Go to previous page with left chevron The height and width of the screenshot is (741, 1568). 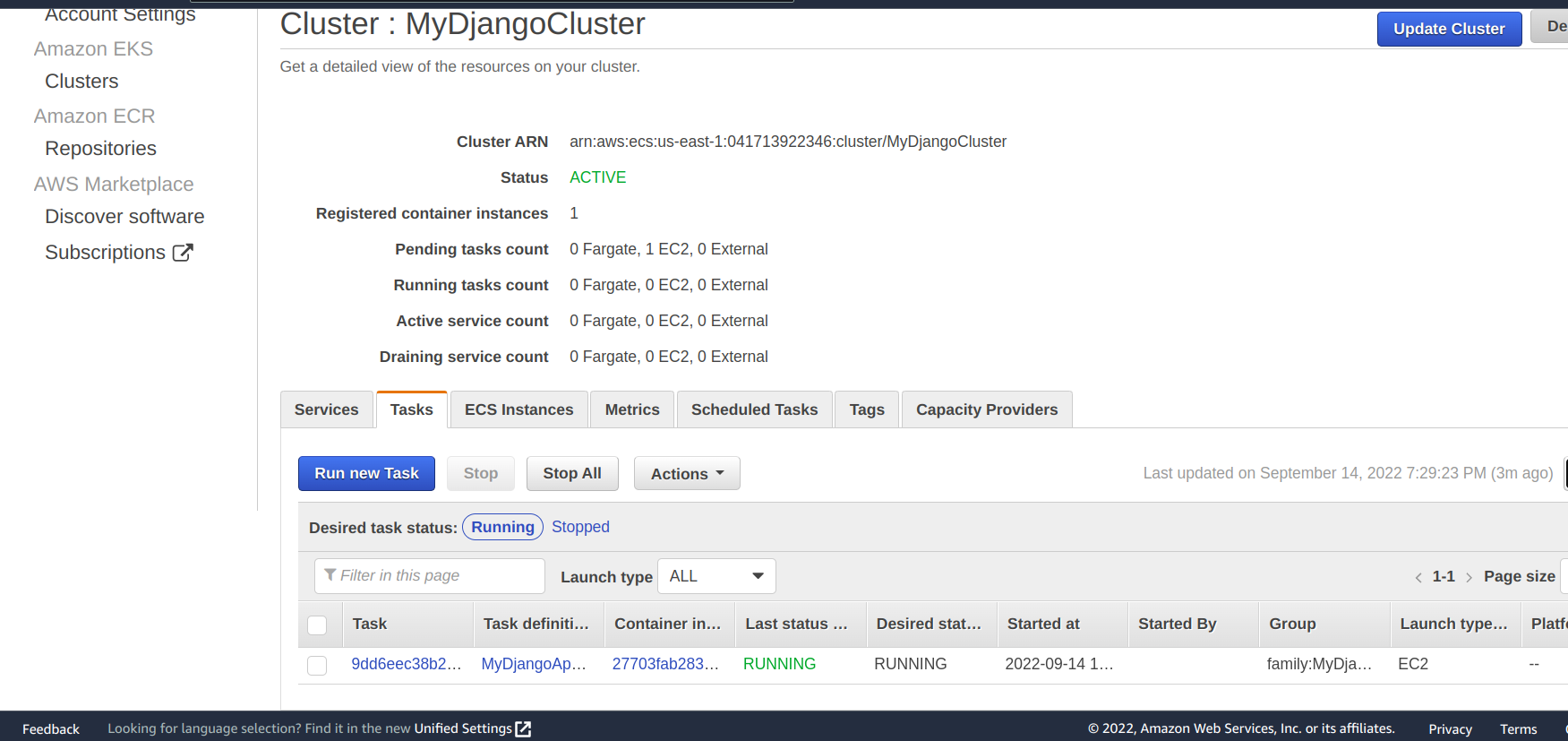coord(1418,577)
